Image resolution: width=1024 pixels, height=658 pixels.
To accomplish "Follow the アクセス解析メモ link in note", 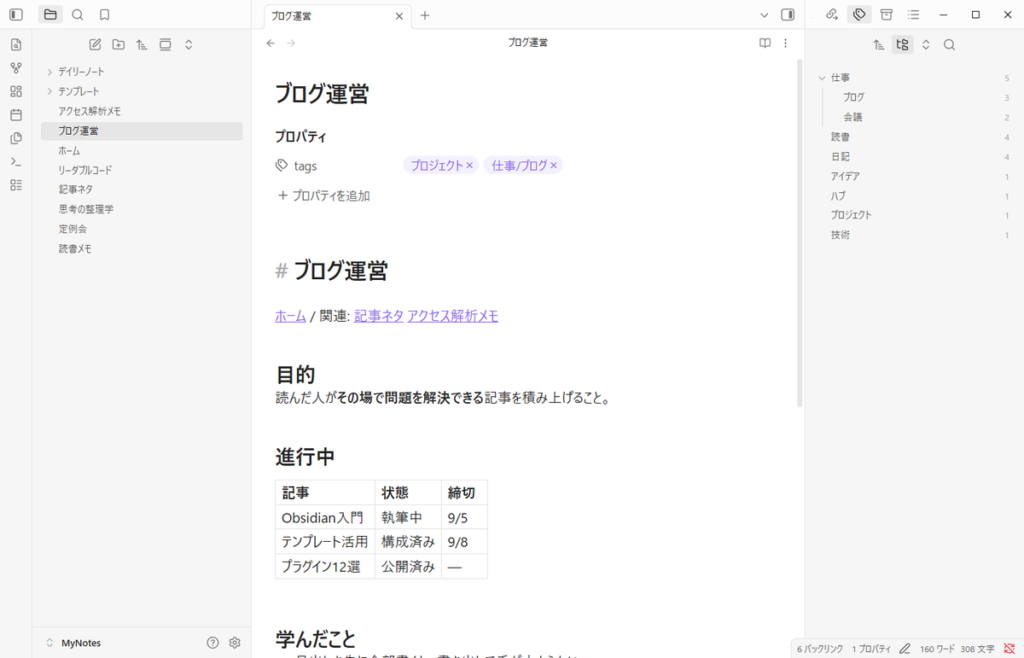I will coord(453,317).
